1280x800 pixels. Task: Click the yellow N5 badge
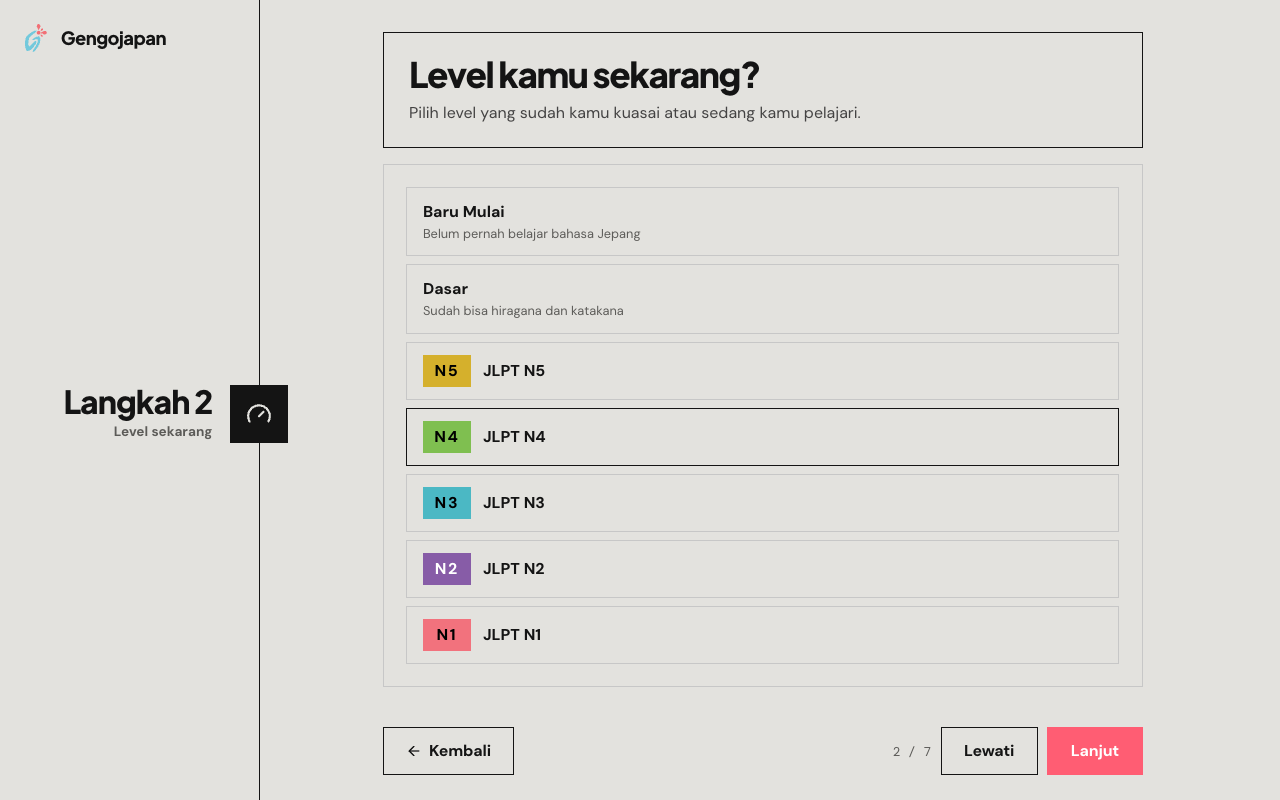pos(447,371)
